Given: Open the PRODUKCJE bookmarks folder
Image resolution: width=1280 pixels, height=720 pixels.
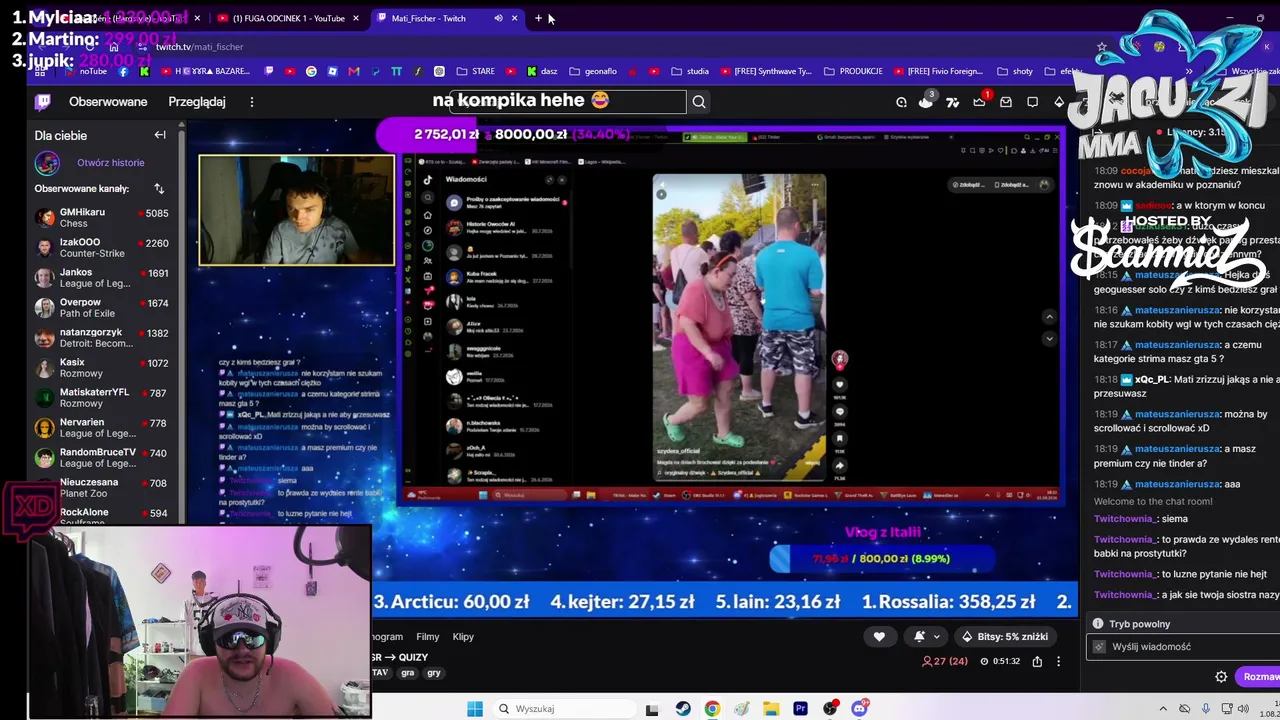Looking at the screenshot, I should pyautogui.click(x=851, y=71).
